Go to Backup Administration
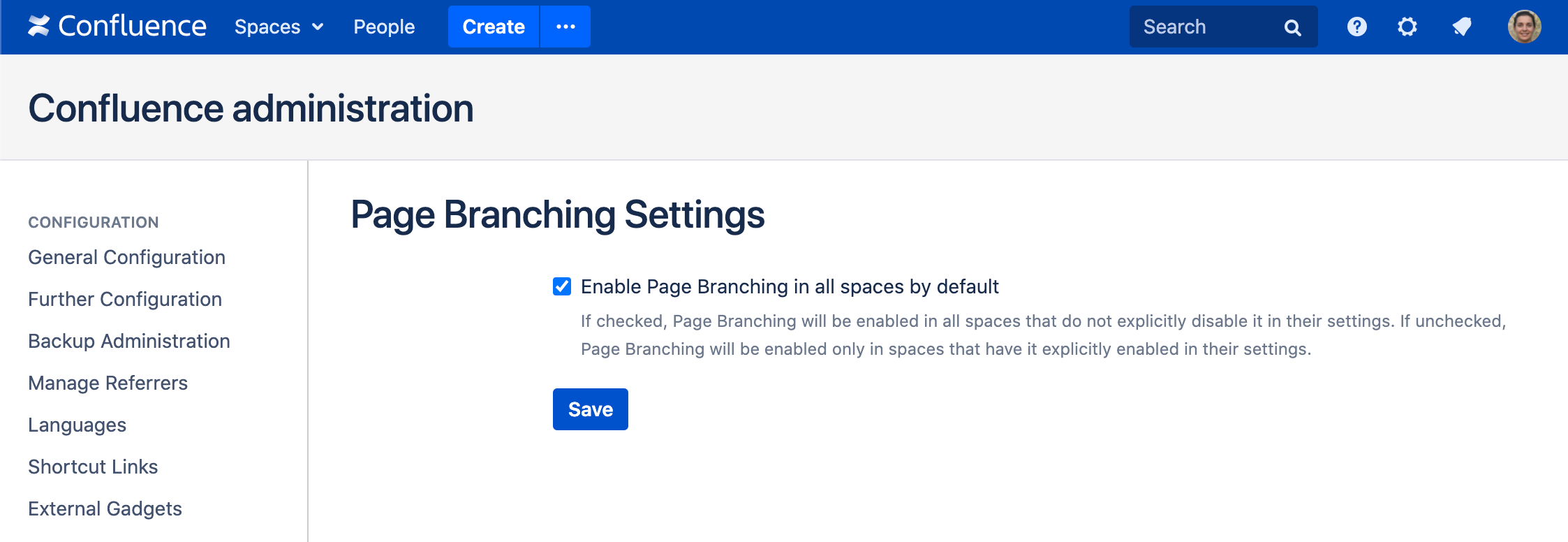 [129, 341]
